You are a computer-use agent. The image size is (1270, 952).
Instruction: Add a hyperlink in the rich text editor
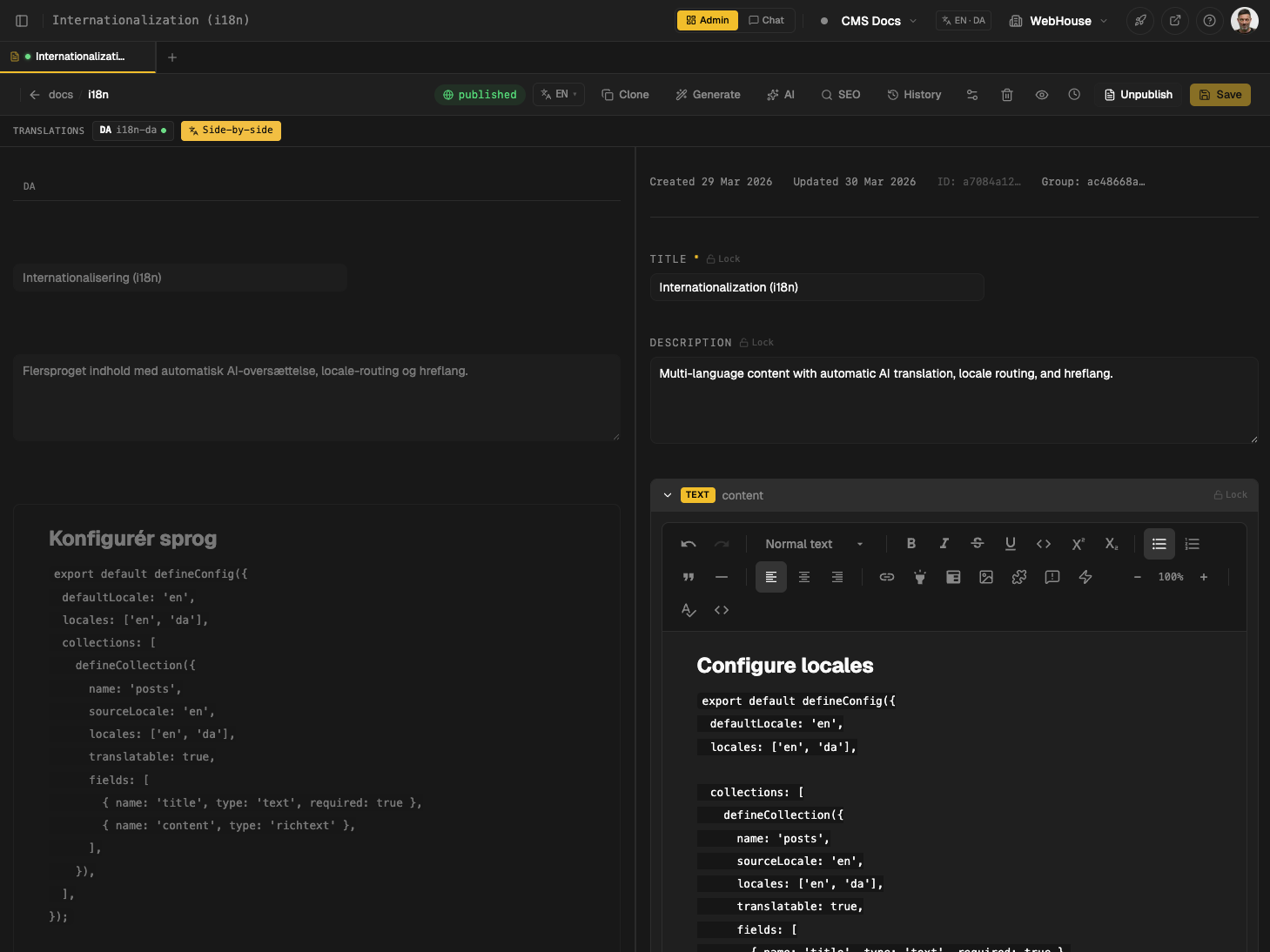click(x=886, y=577)
